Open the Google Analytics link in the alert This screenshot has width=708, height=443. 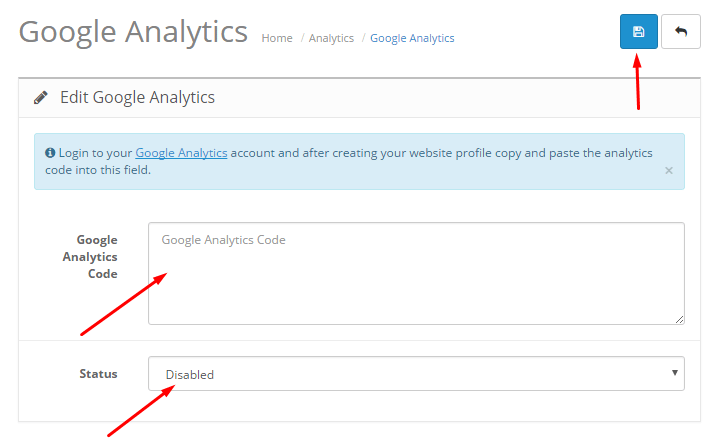tap(181, 153)
